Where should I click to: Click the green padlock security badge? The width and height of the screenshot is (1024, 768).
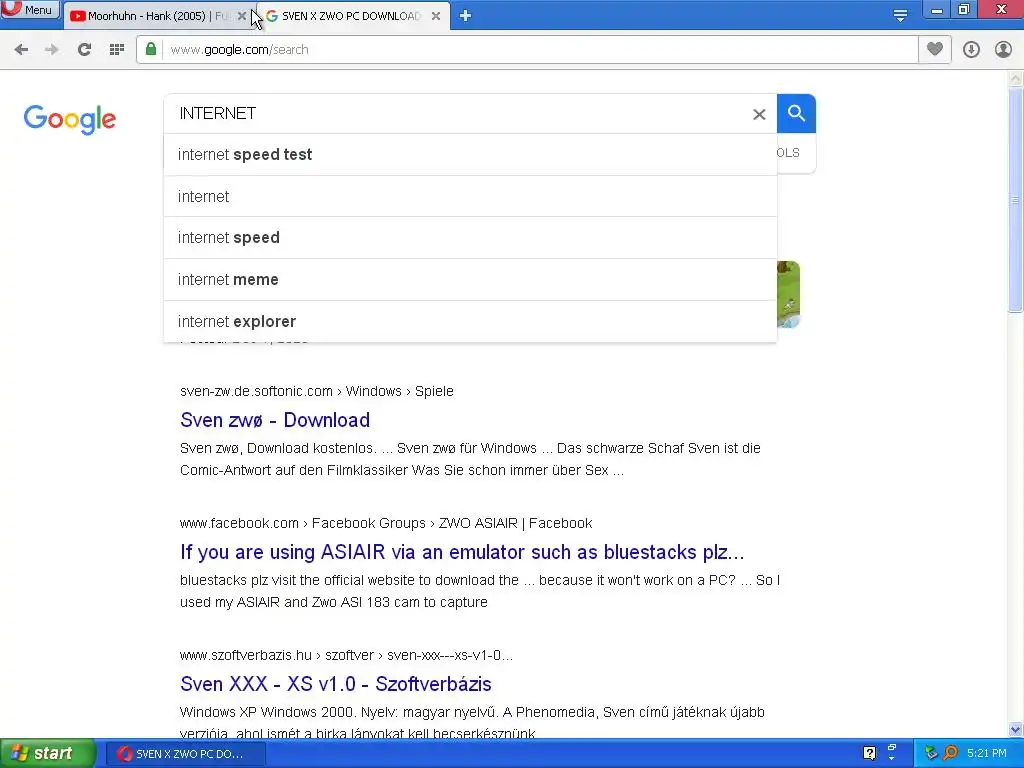151,49
